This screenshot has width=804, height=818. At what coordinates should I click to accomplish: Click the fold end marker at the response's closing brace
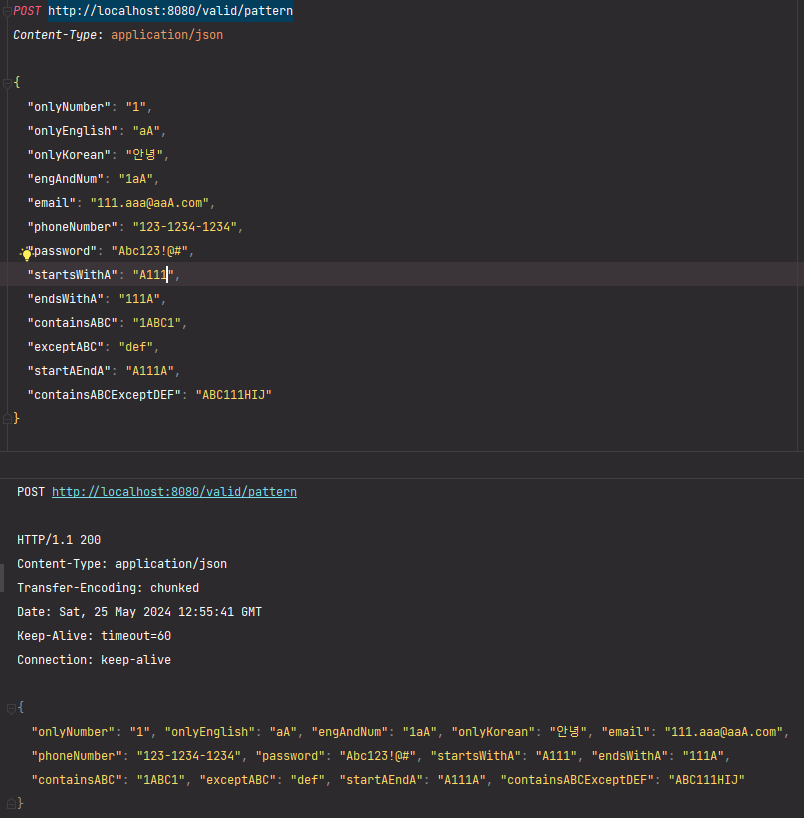[x=11, y=804]
